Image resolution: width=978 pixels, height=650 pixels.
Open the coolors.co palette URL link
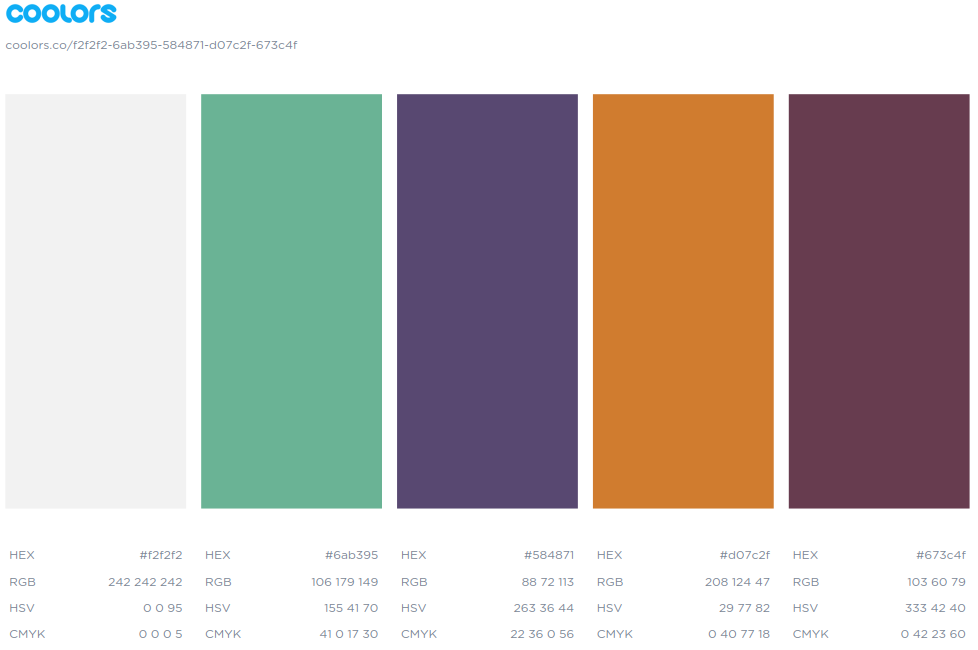tap(151, 45)
